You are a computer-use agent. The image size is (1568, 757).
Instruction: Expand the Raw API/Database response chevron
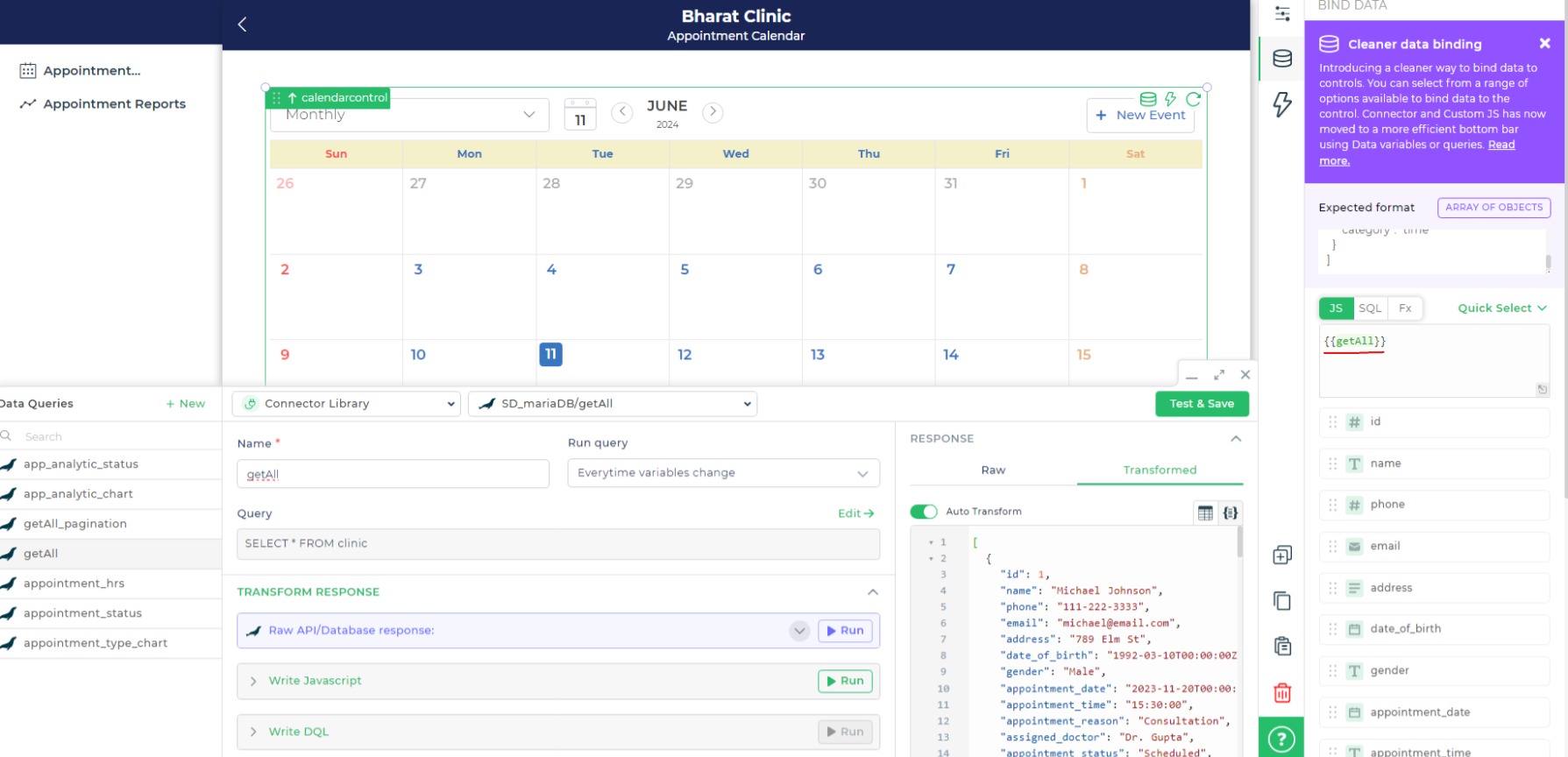tap(799, 631)
